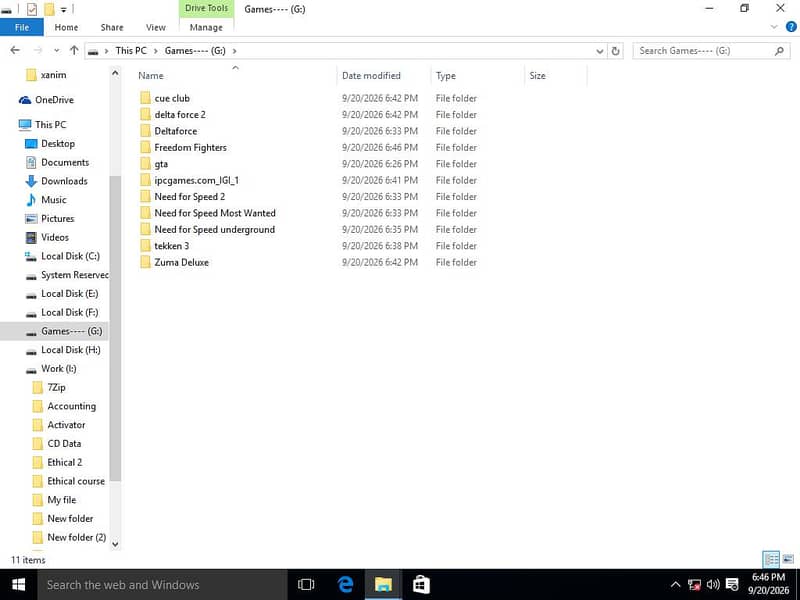
Task: Open the Manage ribbon tab
Action: coord(206,27)
